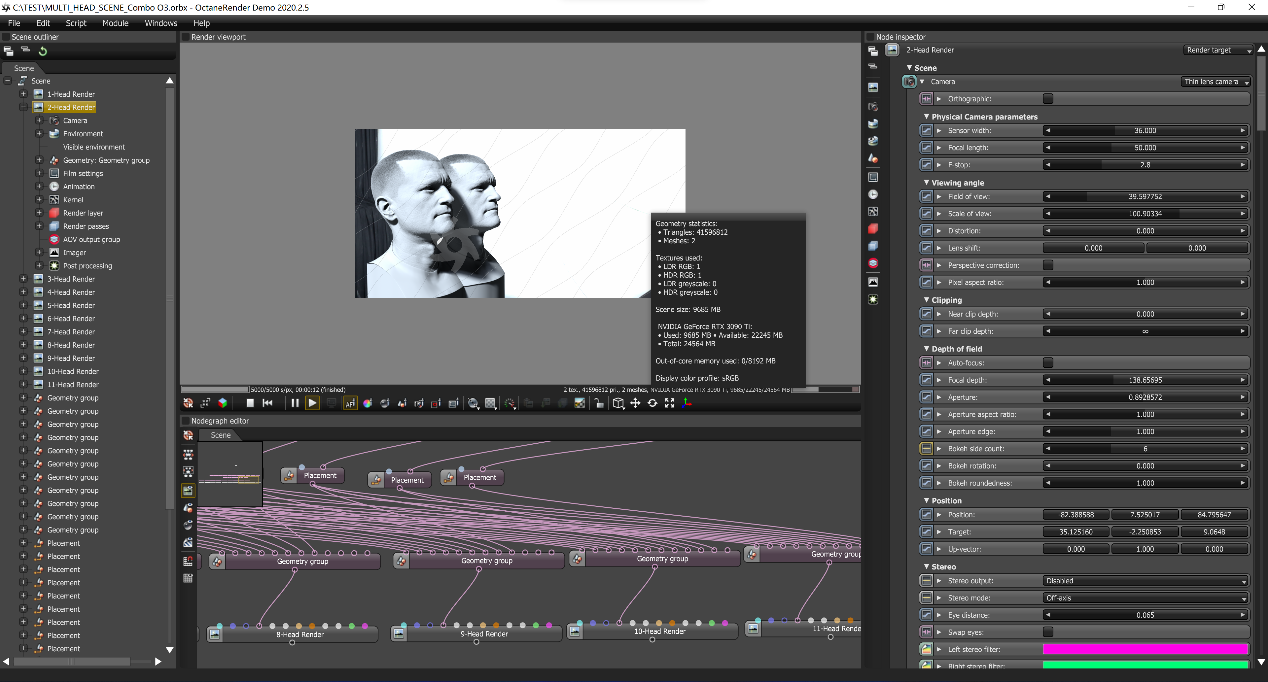1268x682 pixels.
Task: Click the Animation clock icon in inspector sidebar
Action: [873, 193]
